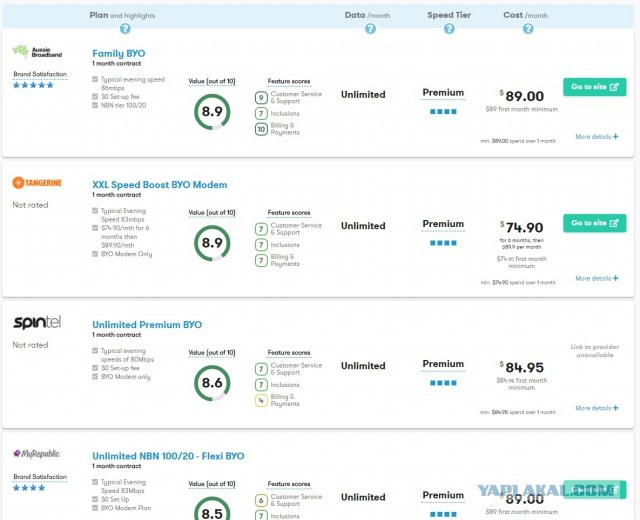Toggle $74.90/mth for 6 months checkbox
The image size is (640, 520).
coord(95,228)
